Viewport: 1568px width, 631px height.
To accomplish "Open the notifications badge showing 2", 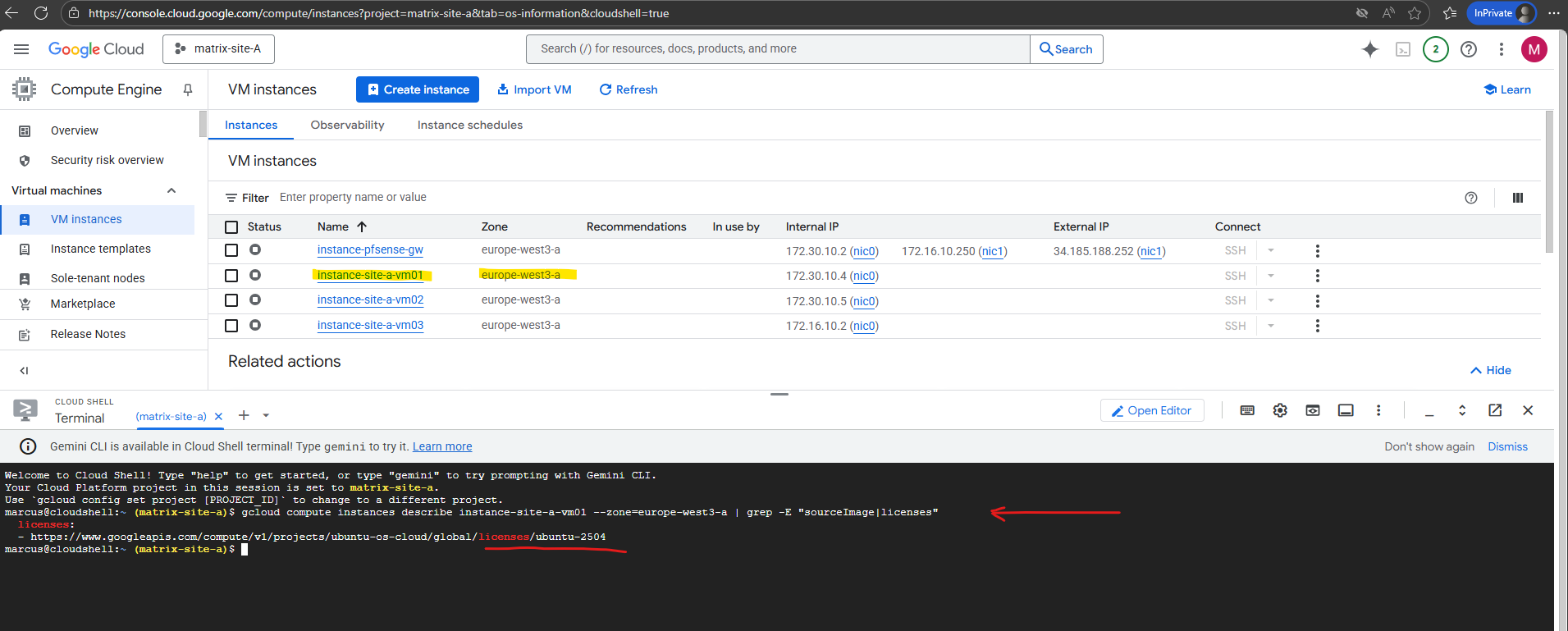I will coord(1435,49).
